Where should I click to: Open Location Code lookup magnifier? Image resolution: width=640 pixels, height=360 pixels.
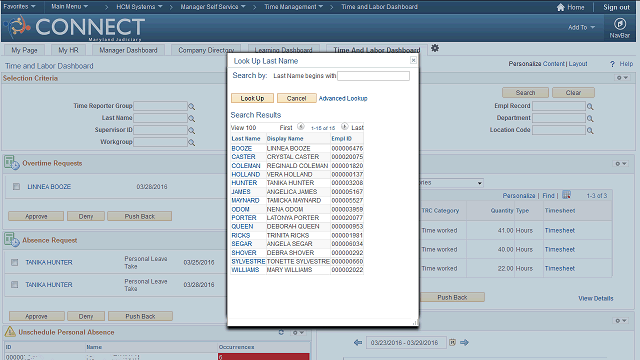point(590,131)
